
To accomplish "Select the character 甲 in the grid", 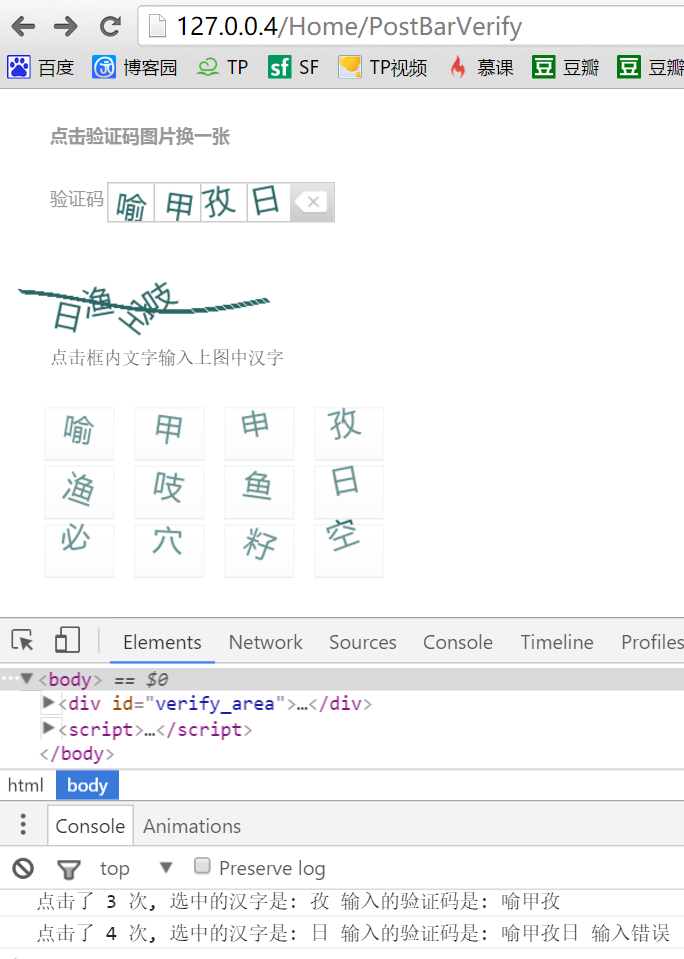I will click(x=169, y=433).
